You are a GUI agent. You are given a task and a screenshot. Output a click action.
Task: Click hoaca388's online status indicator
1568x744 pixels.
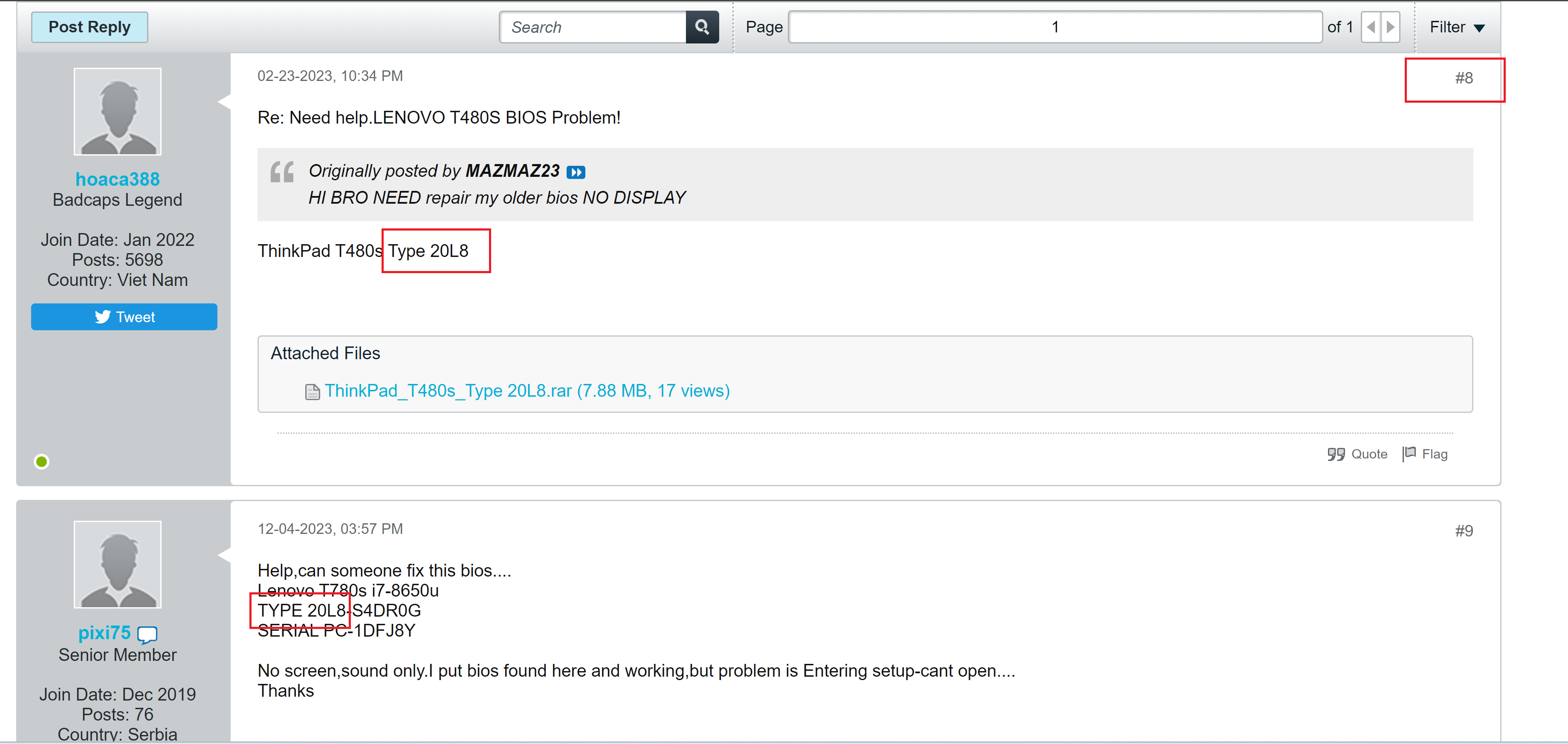coord(41,462)
